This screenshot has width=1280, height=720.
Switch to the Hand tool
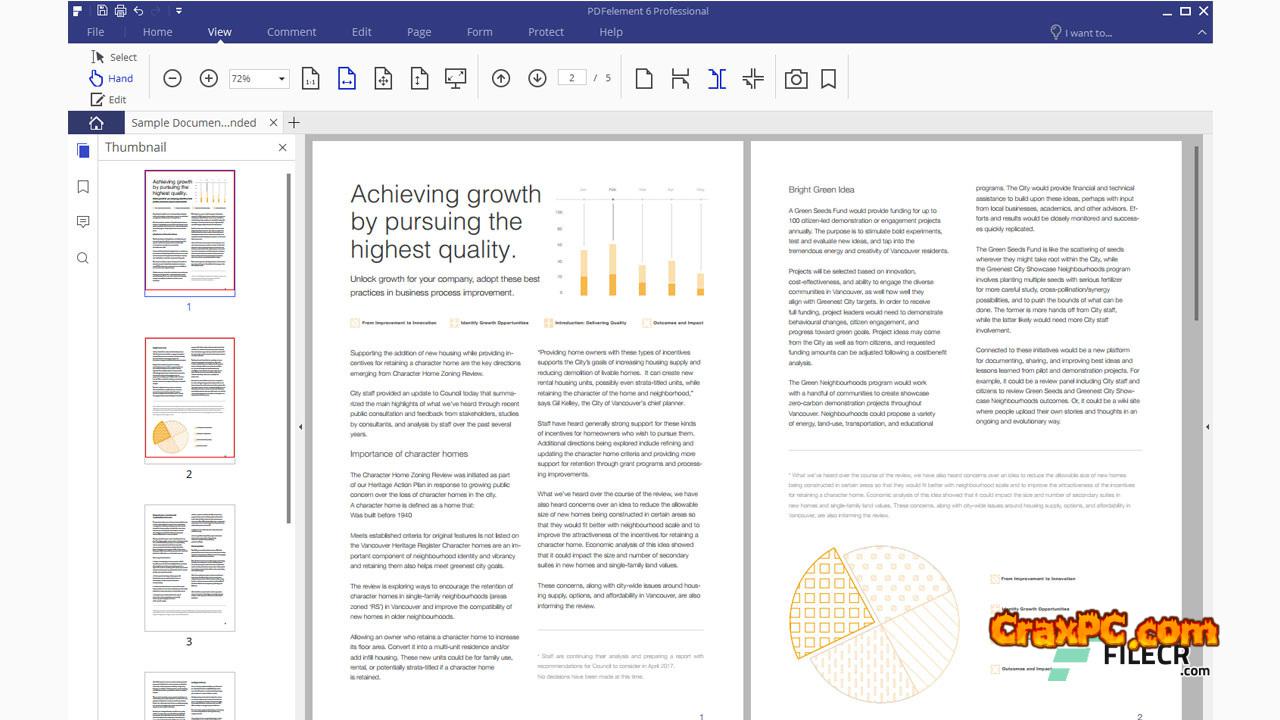click(x=111, y=78)
